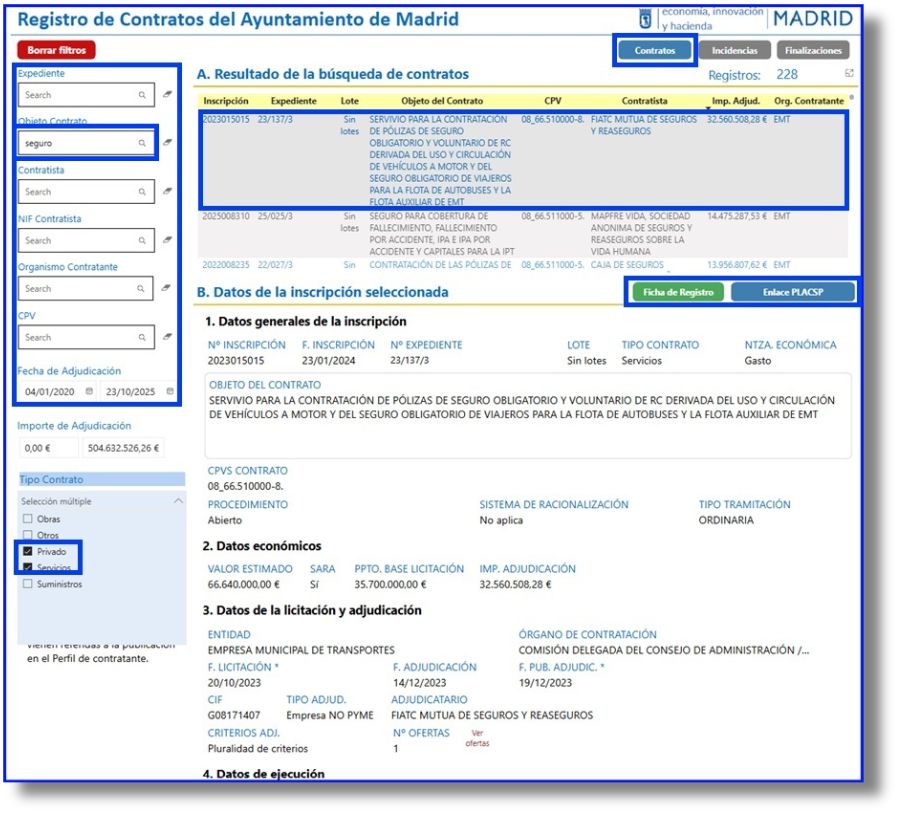Click the Organismo Contratante search field
The width and height of the screenshot is (900, 814).
click(86, 289)
